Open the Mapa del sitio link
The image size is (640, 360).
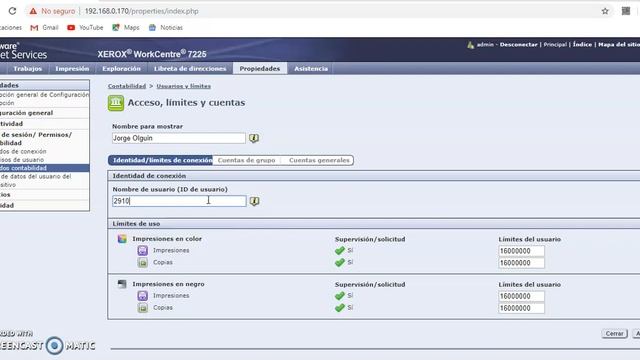[x=619, y=44]
